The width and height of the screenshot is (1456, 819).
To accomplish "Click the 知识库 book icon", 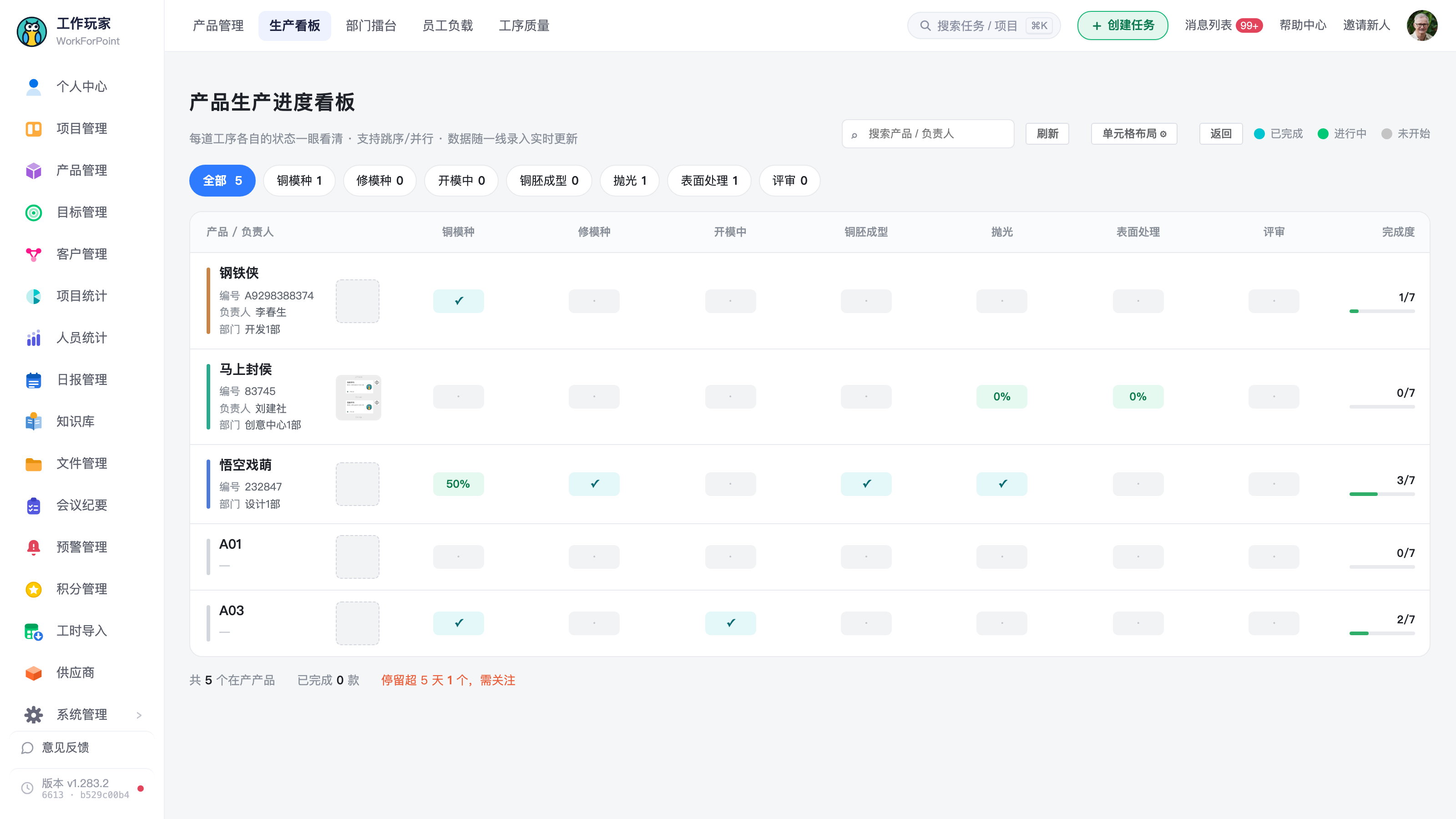I will pos(33,422).
